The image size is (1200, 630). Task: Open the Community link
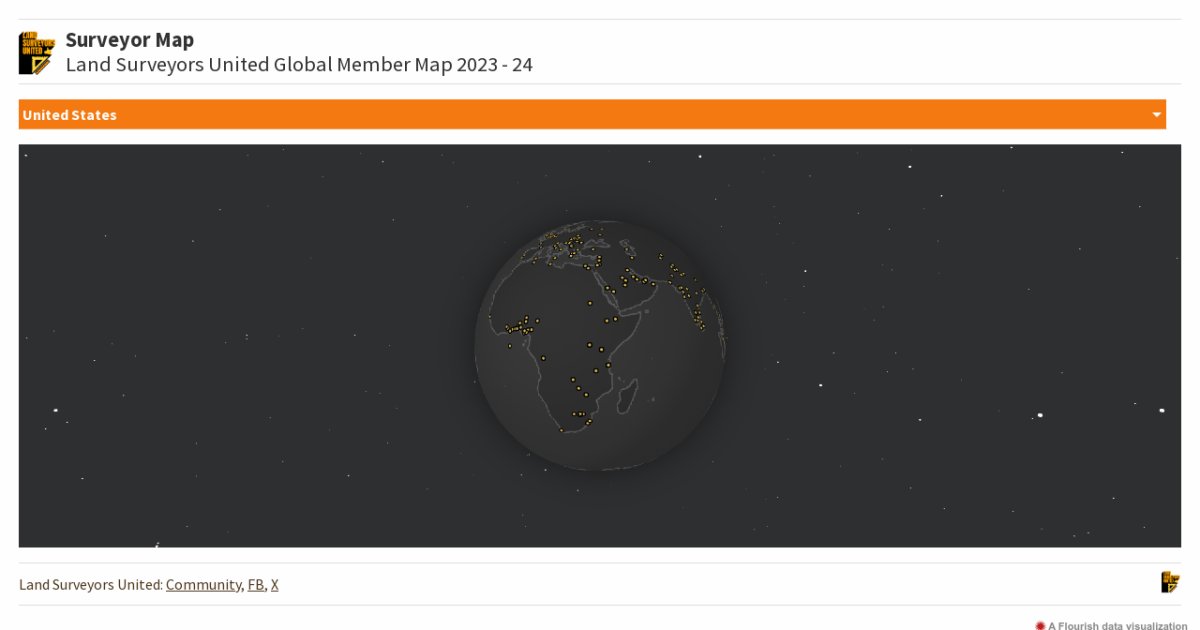[203, 584]
